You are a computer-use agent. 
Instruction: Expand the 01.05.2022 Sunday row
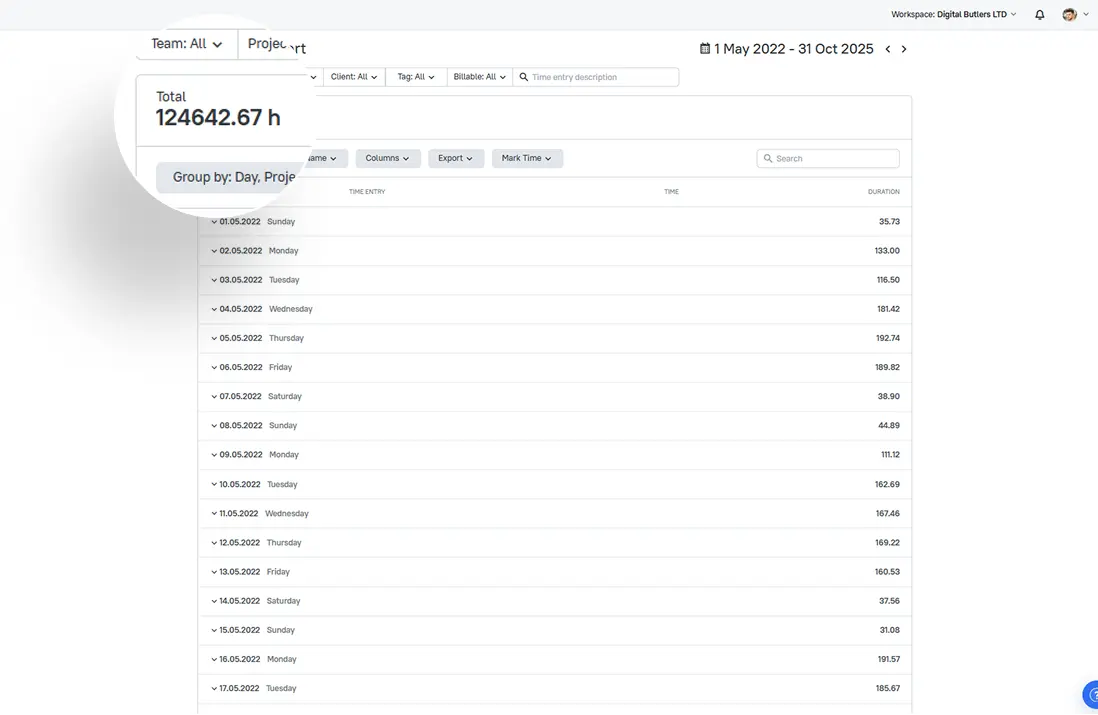[x=214, y=221]
